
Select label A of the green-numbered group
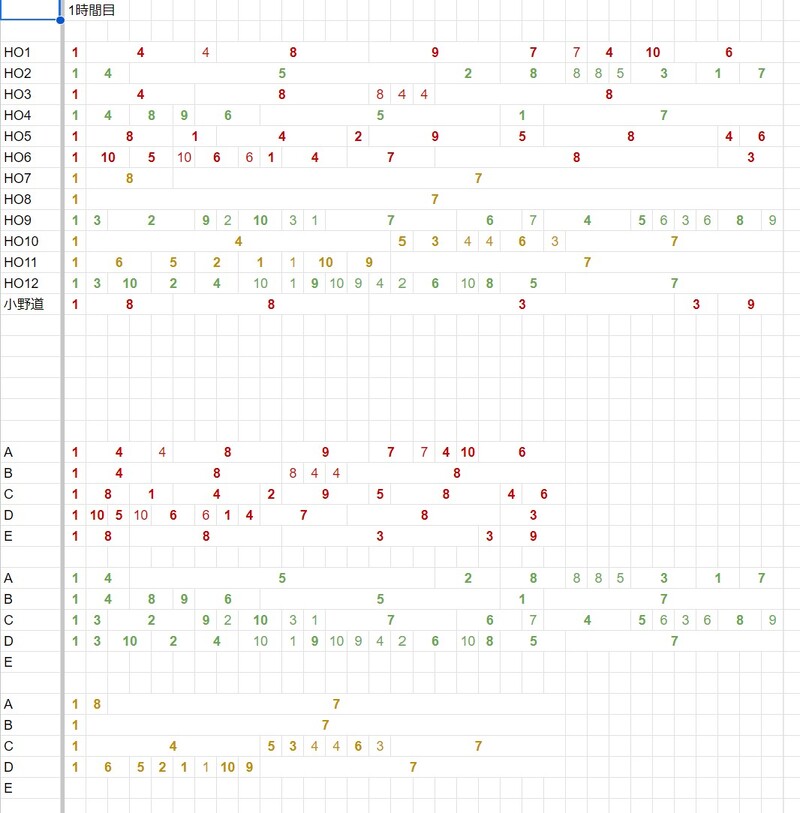click(8, 578)
